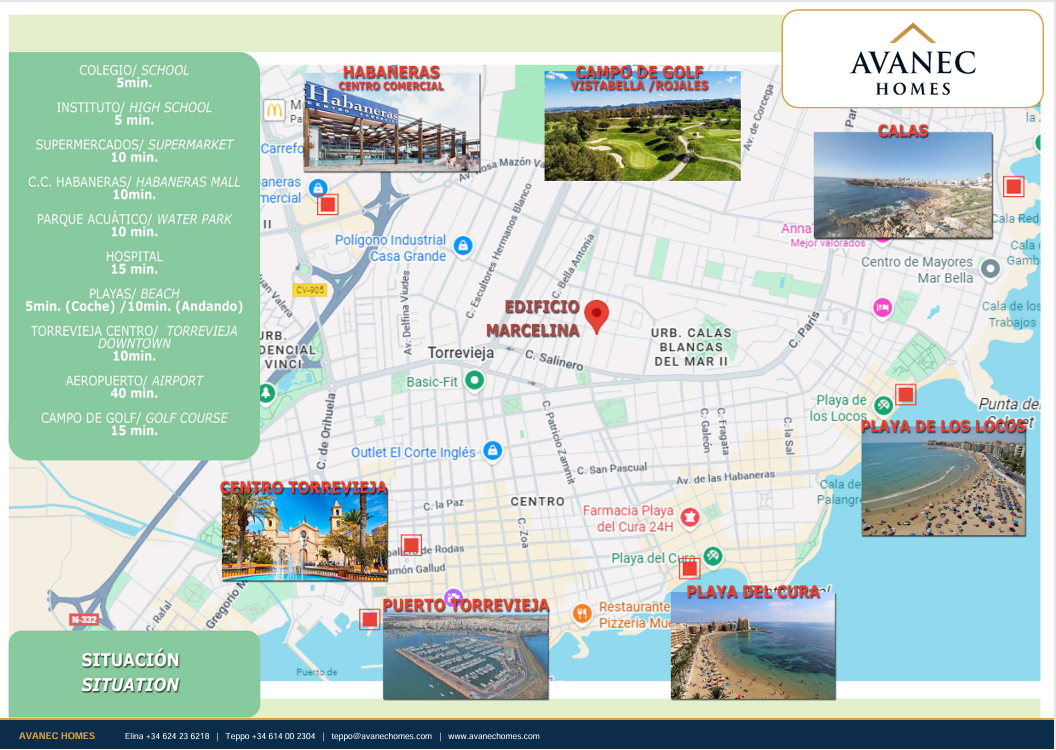Image resolution: width=1056 pixels, height=750 pixels.
Task: Click the PUERTO TORREVIEJA red heading
Action: click(x=466, y=605)
